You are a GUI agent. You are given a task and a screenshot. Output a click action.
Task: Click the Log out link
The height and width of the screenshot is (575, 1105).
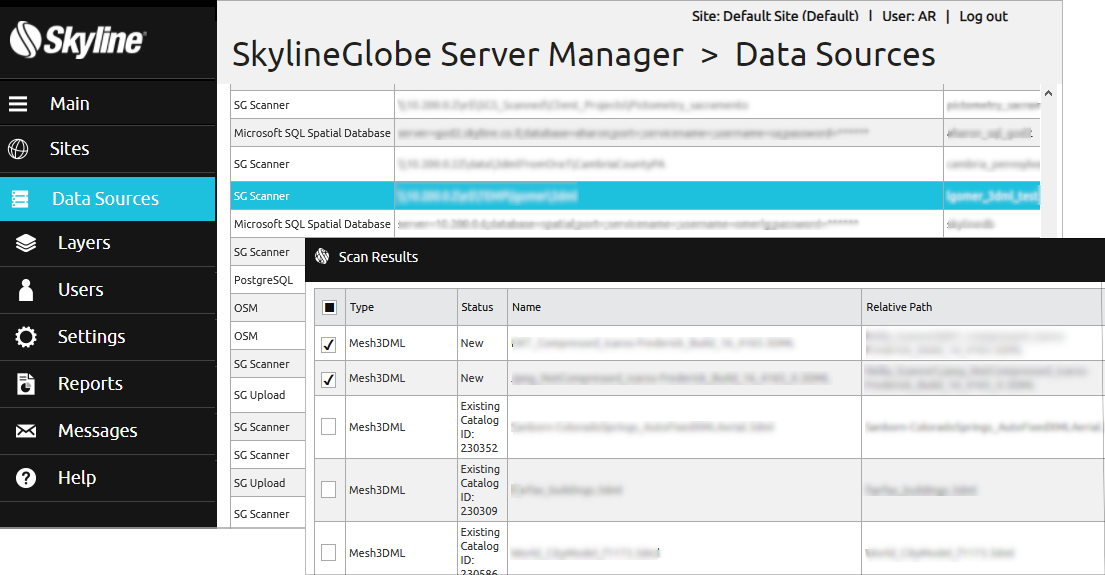point(983,16)
